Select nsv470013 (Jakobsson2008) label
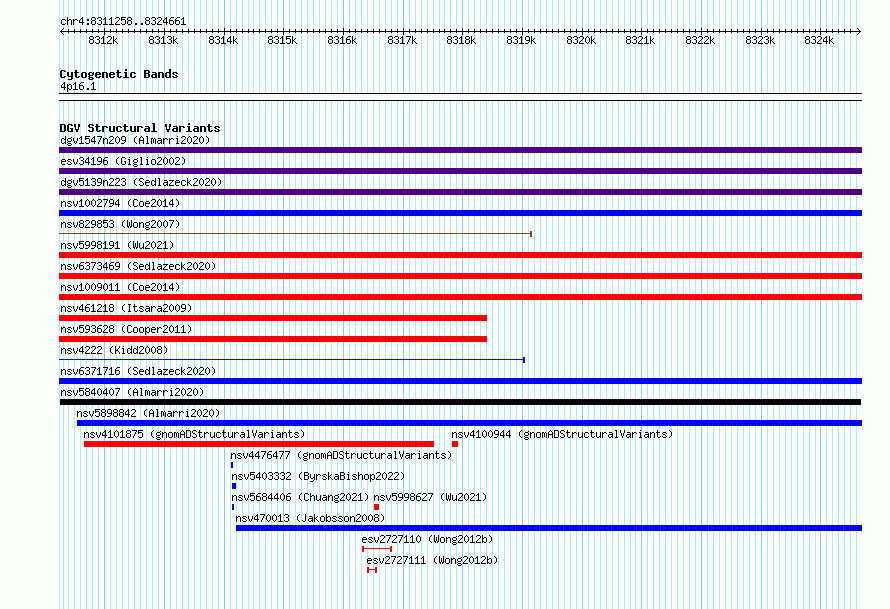The image size is (890, 609). pos(310,518)
